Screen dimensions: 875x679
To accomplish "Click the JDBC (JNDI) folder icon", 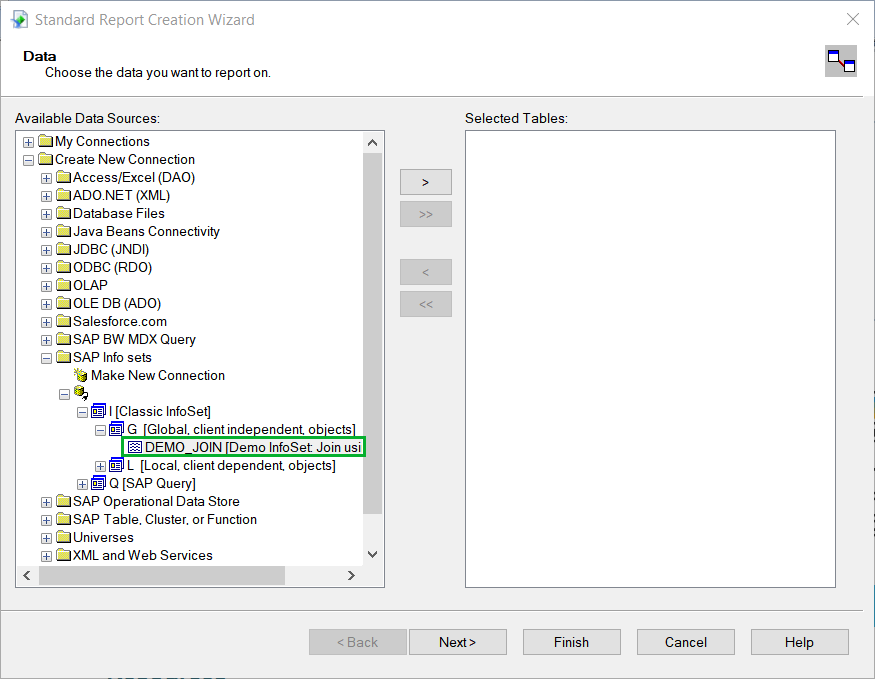I will pos(64,249).
